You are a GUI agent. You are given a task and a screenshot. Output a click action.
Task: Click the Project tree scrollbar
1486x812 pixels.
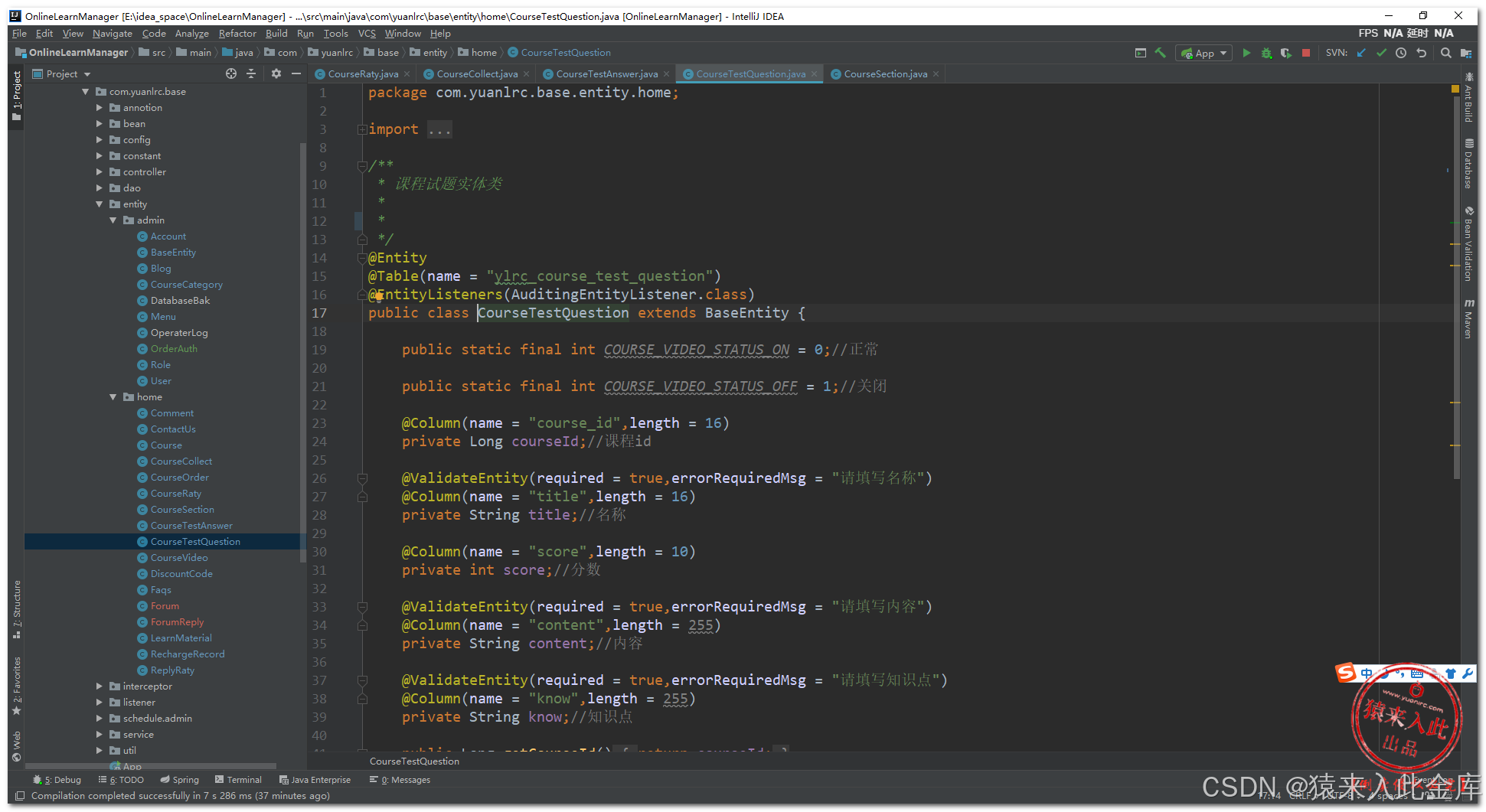(302, 352)
